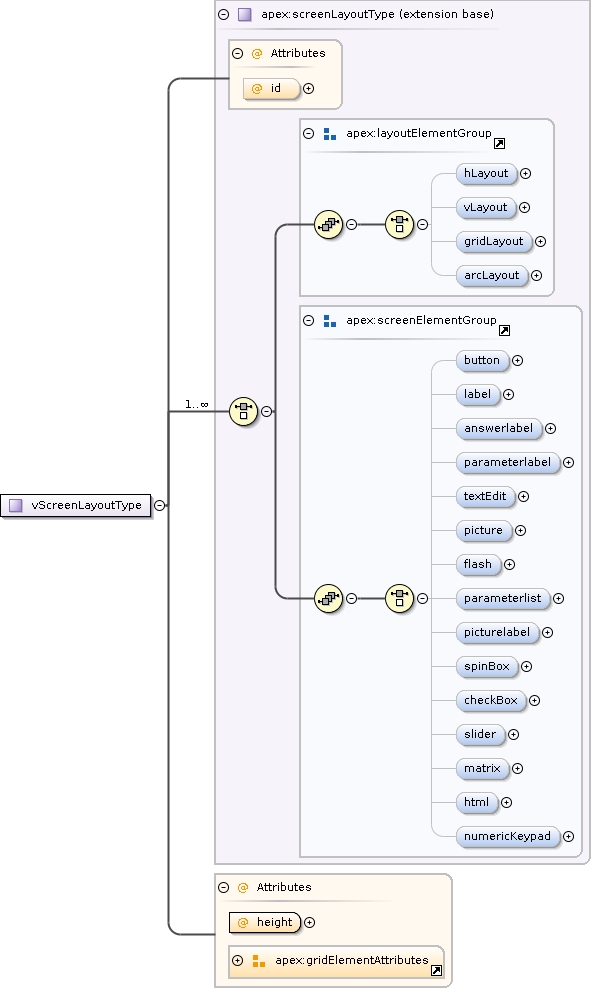Follow the apex:screenElementGroup reference arrow icon
Viewport: 592px width, 989px height.
(504, 331)
